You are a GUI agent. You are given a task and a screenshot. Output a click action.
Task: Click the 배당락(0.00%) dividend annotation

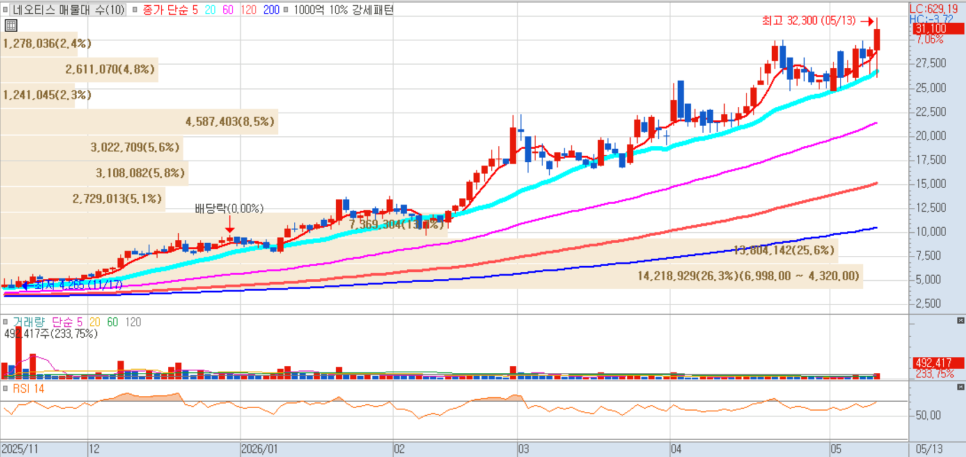point(230,209)
